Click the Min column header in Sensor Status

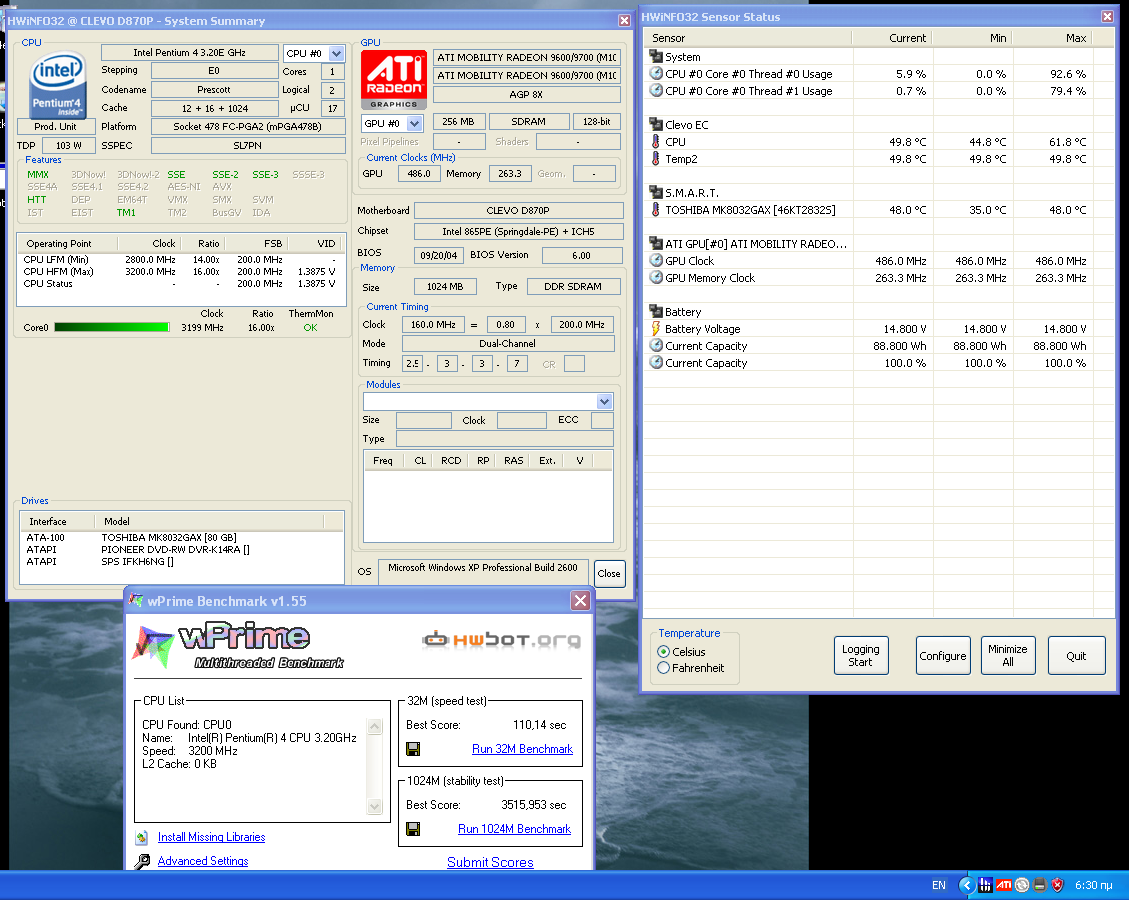[x=973, y=37]
